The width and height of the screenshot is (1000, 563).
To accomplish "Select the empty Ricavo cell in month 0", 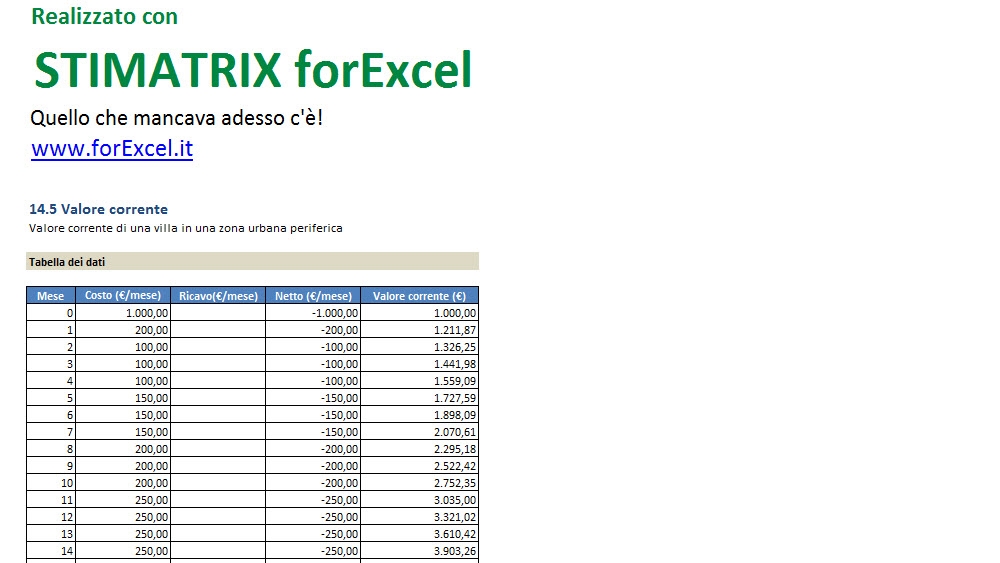I will point(218,312).
